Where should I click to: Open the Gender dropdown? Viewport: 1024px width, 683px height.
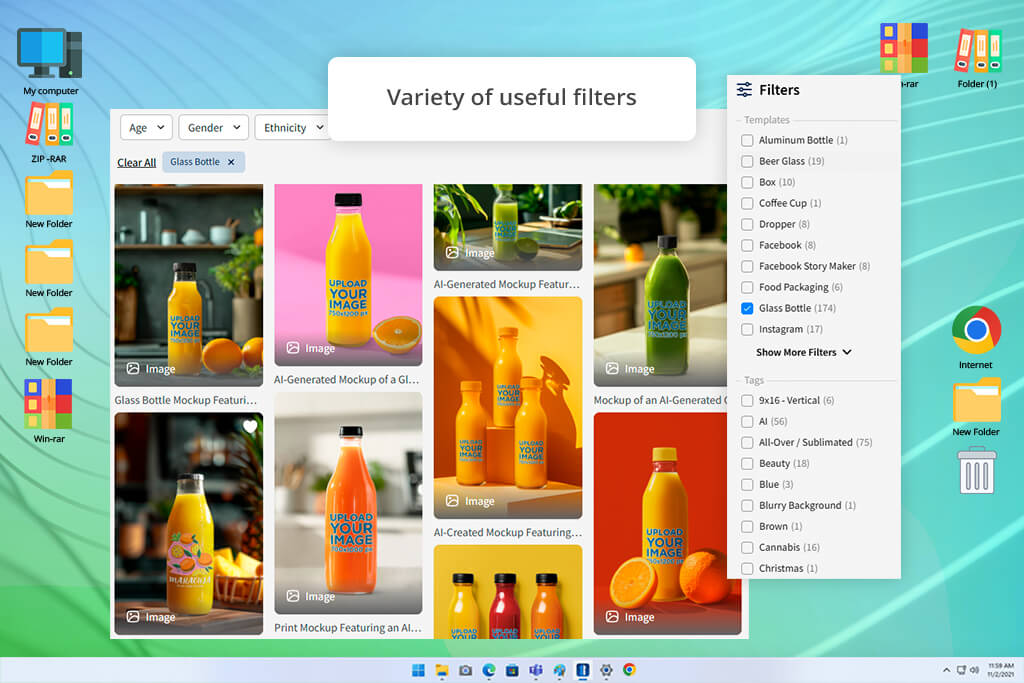[214, 127]
